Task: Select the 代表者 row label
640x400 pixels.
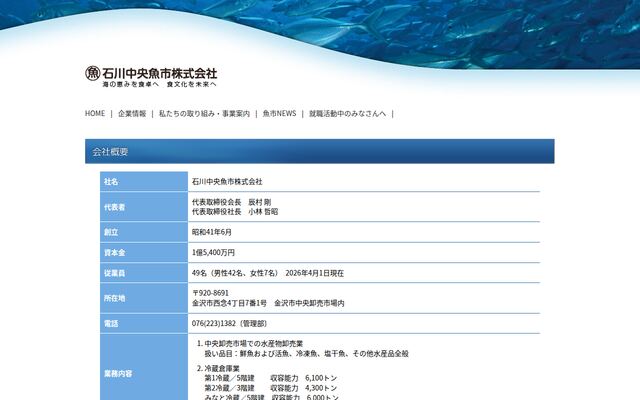Action: point(114,207)
